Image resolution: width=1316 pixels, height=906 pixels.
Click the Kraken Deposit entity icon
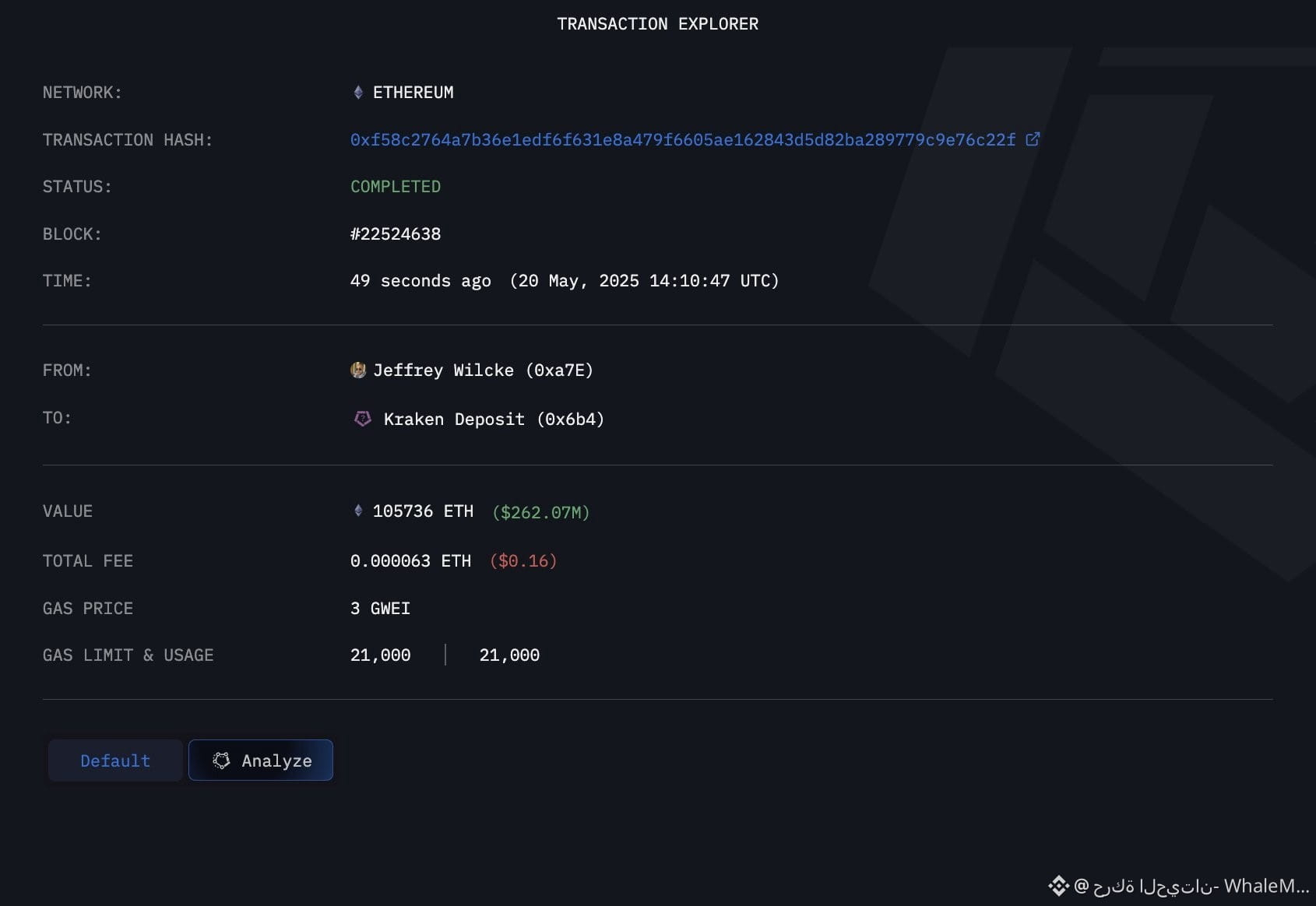tap(363, 419)
